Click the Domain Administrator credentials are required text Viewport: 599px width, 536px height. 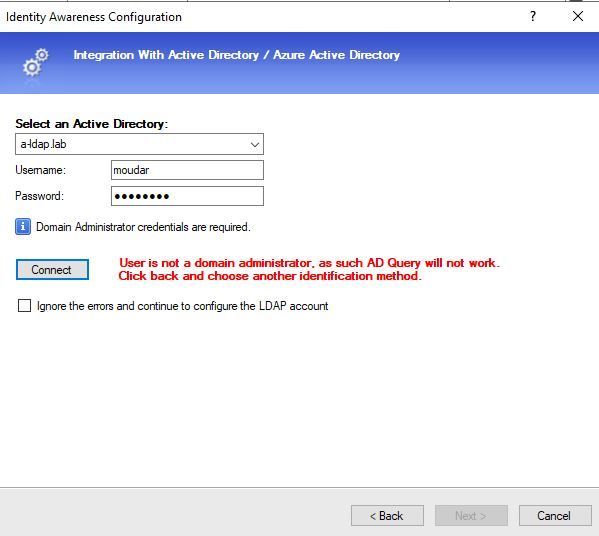point(143,227)
